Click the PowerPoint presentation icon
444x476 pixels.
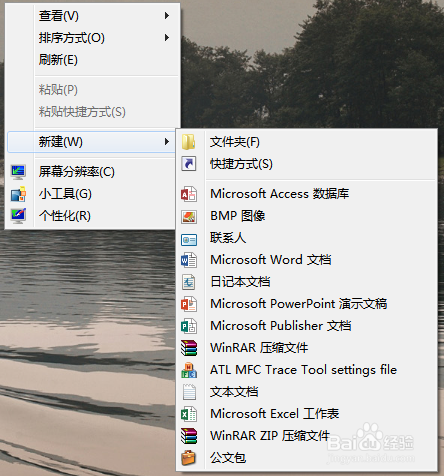click(x=189, y=304)
